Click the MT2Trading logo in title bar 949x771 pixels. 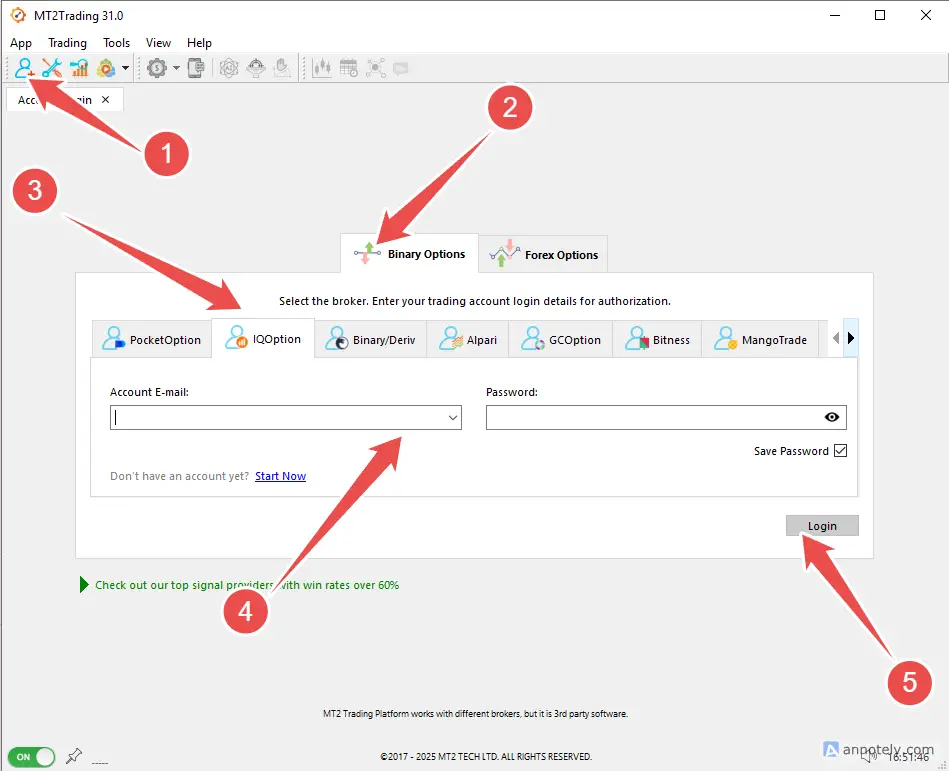pyautogui.click(x=18, y=15)
